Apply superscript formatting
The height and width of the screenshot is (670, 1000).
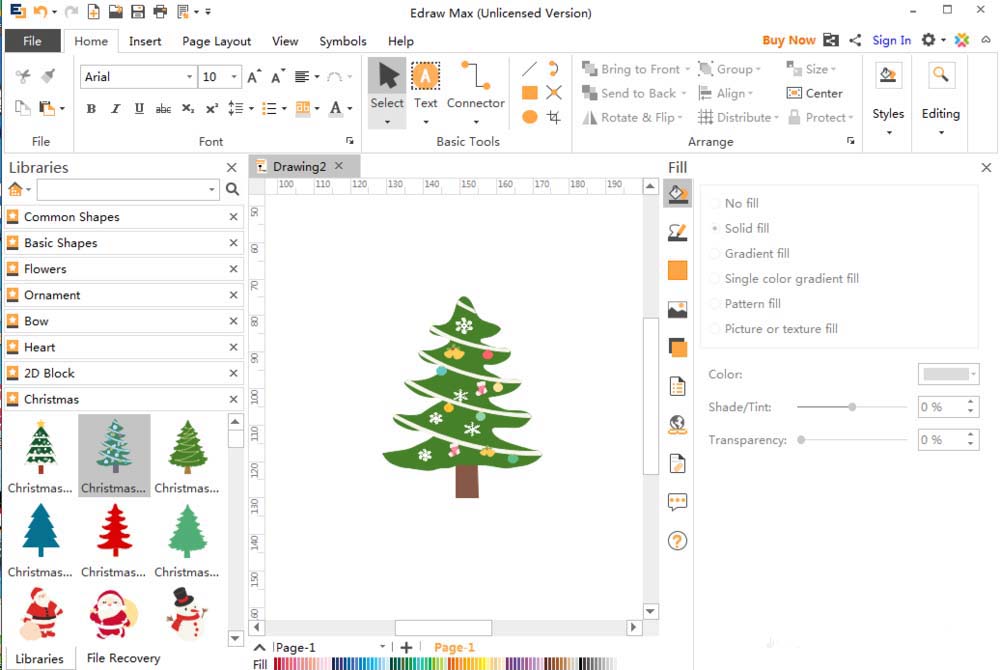point(212,108)
